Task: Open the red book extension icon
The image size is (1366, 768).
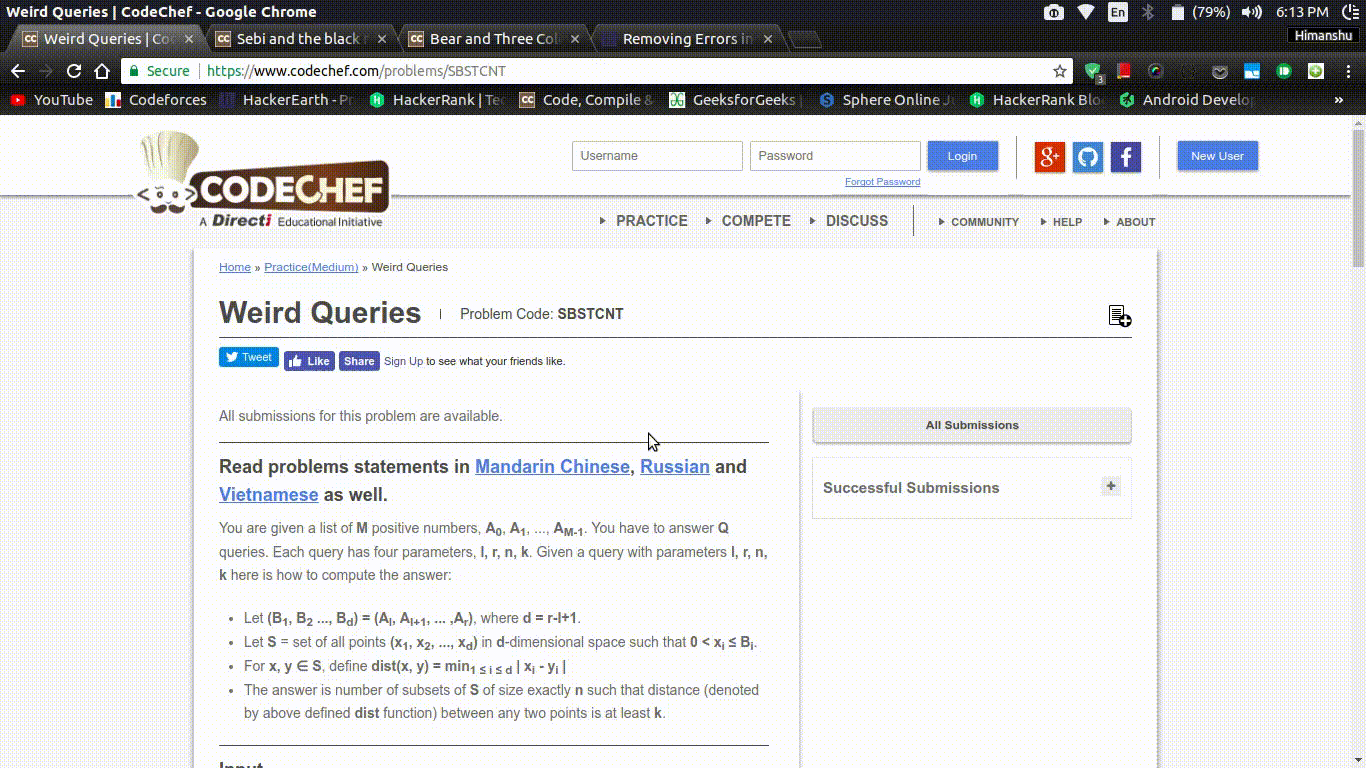Action: (x=1124, y=71)
